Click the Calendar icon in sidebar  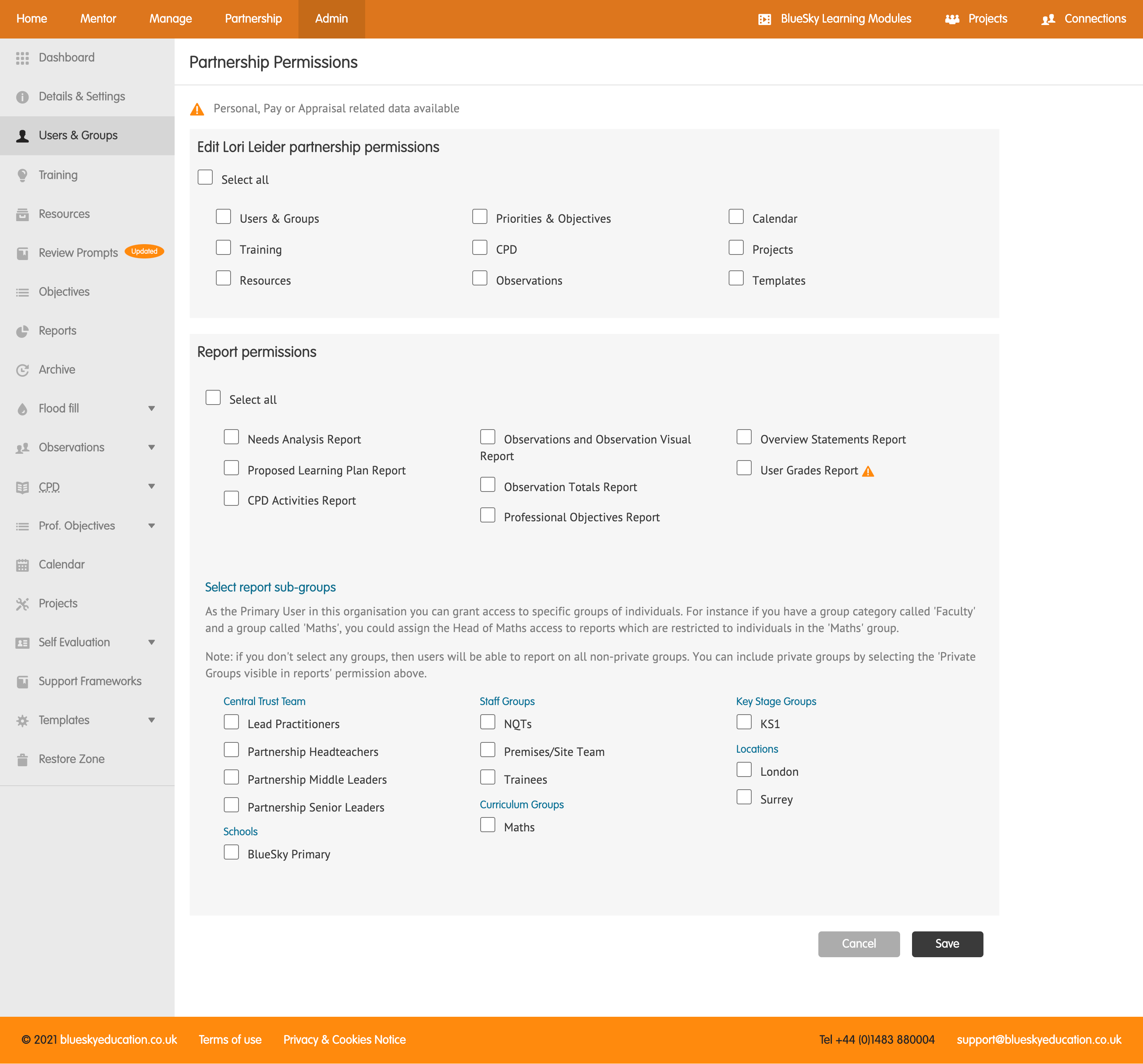(x=22, y=565)
